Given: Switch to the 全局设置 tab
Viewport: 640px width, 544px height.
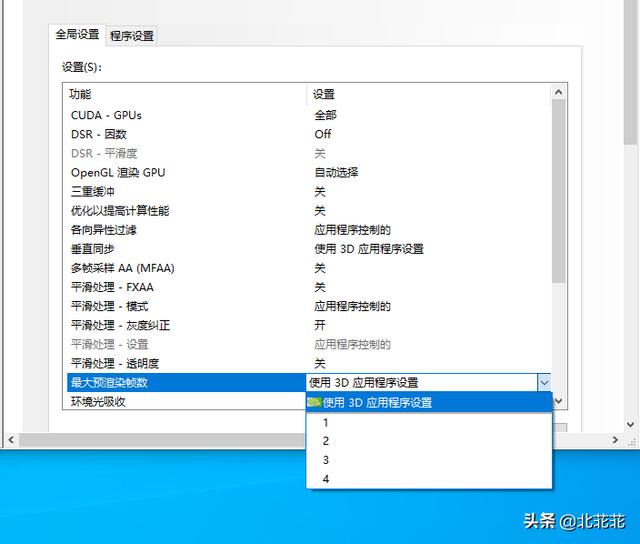Looking at the screenshot, I should pos(77,34).
